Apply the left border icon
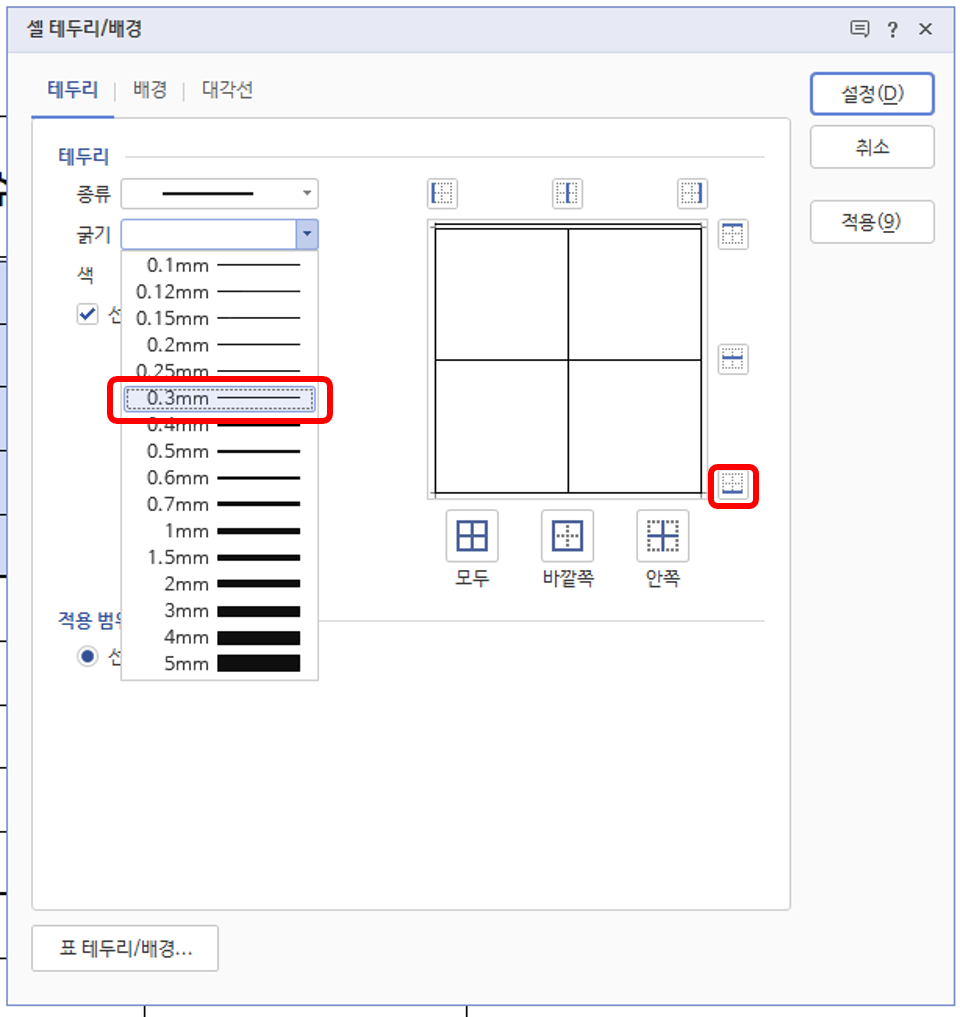 click(x=442, y=193)
